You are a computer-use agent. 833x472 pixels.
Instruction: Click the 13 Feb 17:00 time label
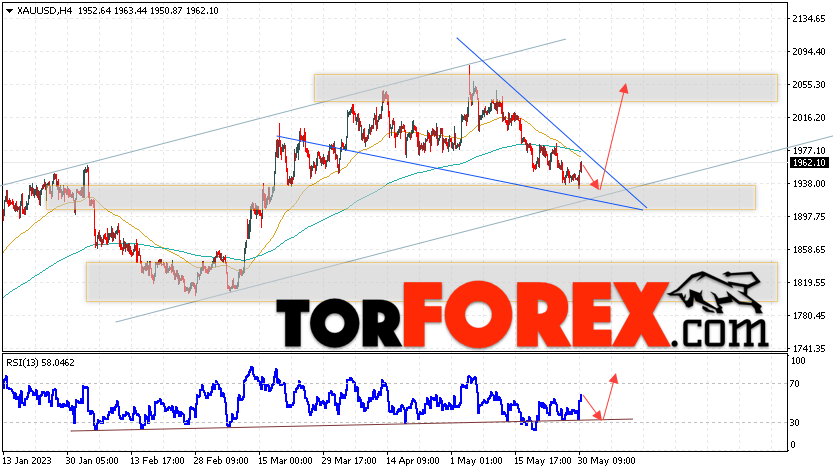[157, 460]
